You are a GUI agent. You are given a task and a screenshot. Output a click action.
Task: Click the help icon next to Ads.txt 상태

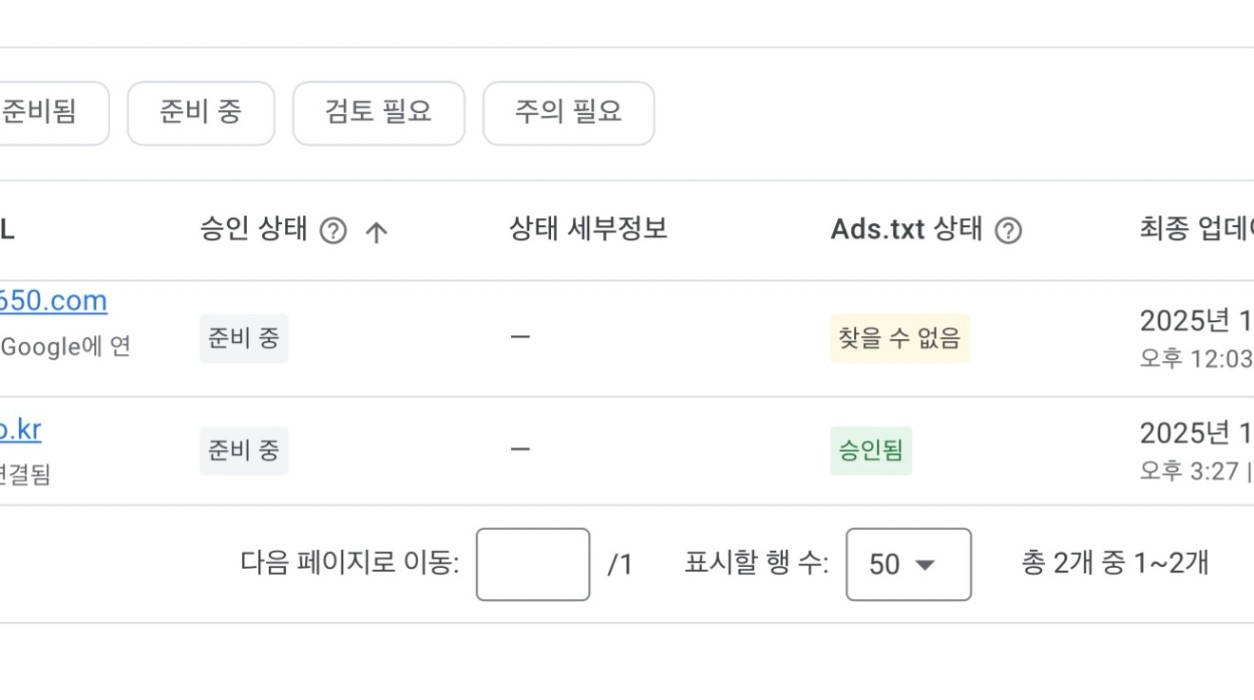1009,231
